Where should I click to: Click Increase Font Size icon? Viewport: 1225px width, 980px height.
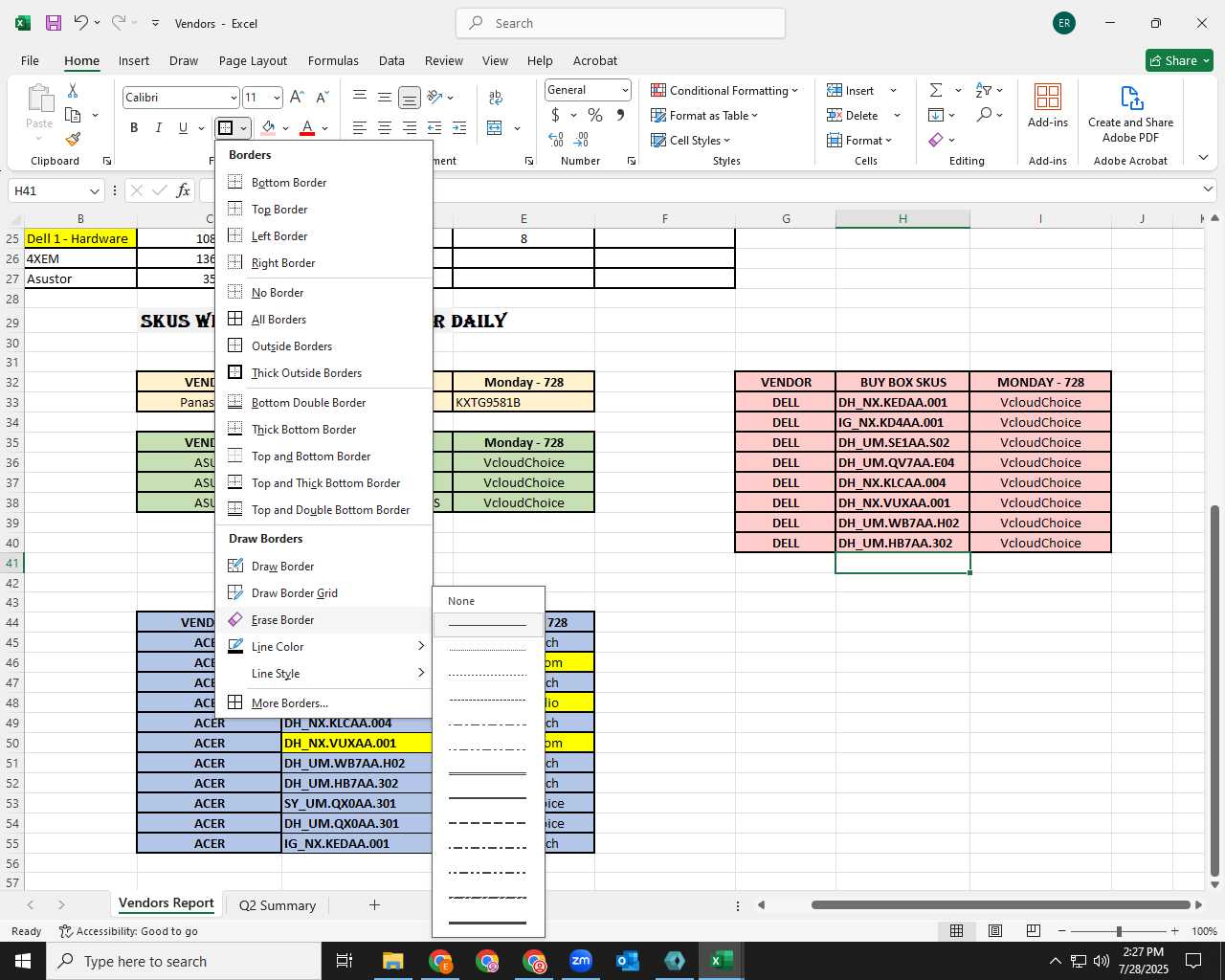tap(297, 97)
